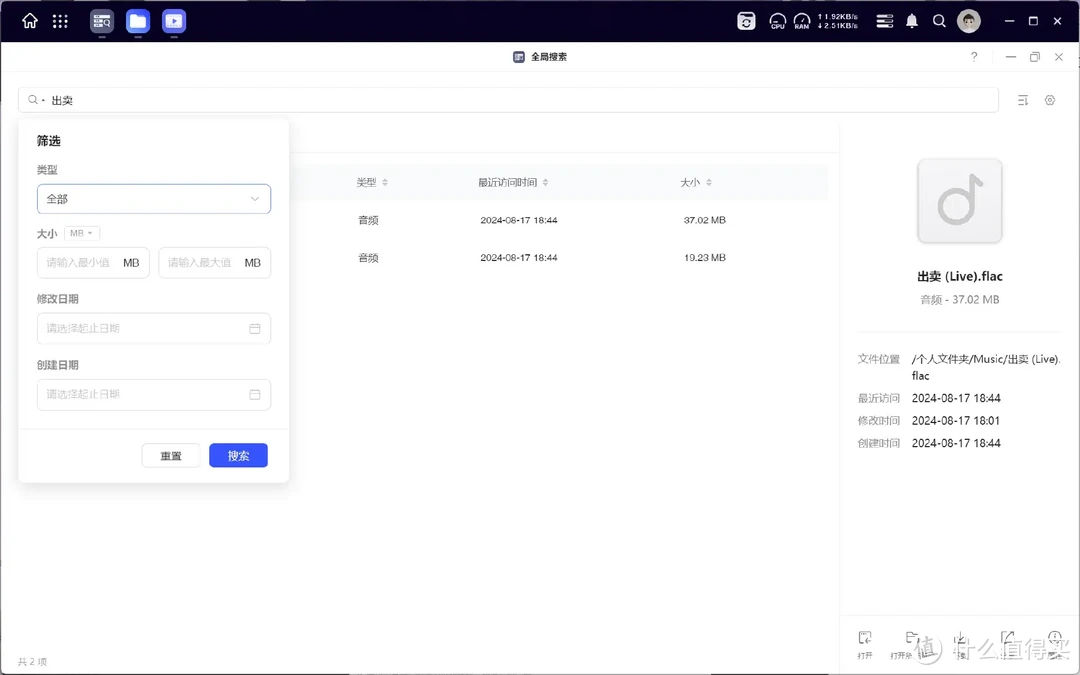Open the MB size unit dropdown
Screen dimensions: 1080x675
coord(82,233)
